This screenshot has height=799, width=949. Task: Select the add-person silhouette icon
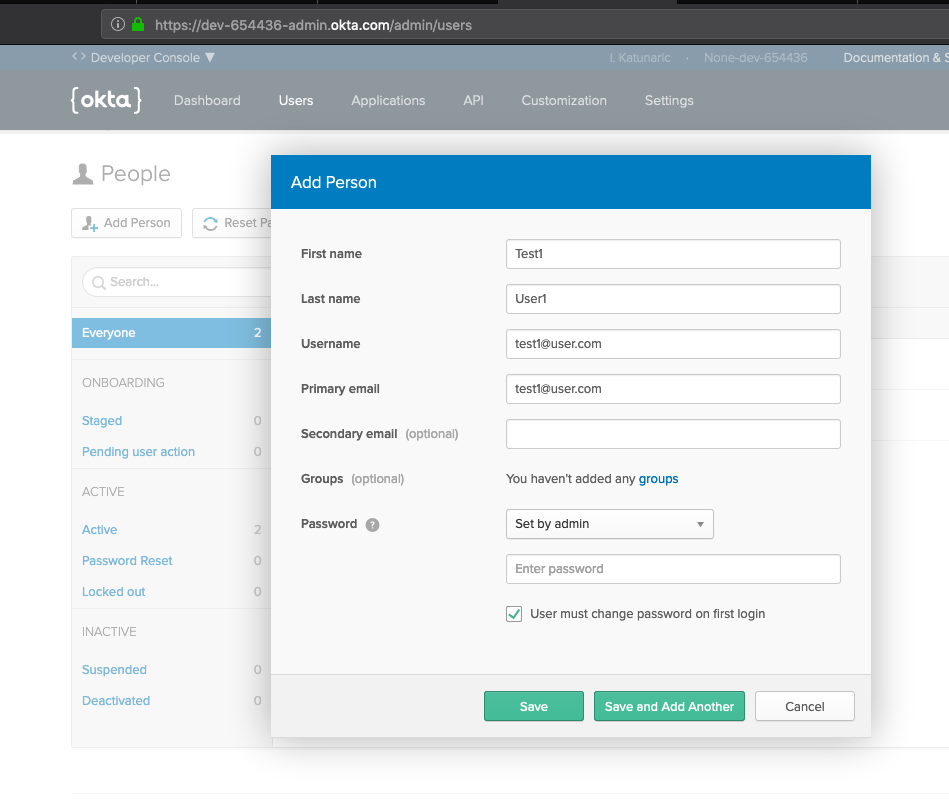click(89, 222)
